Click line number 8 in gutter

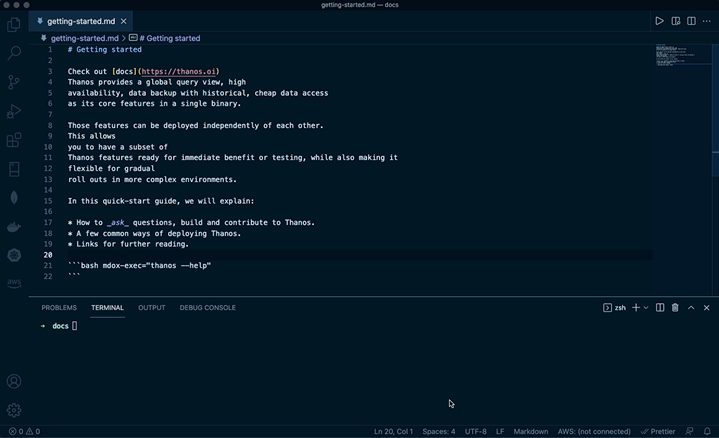click(x=50, y=125)
